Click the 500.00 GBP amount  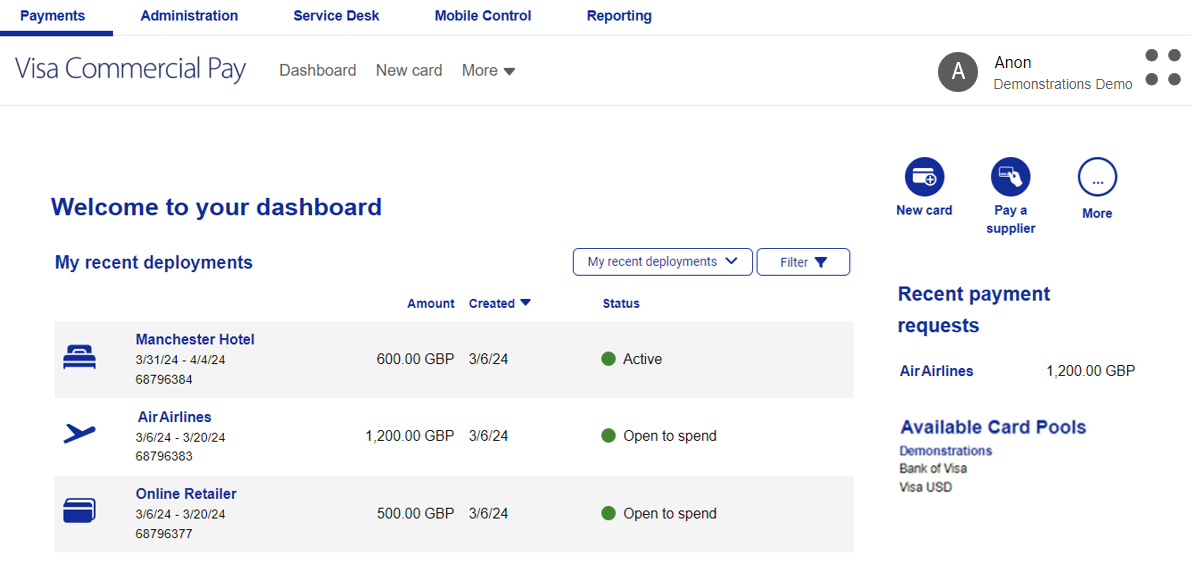(415, 513)
